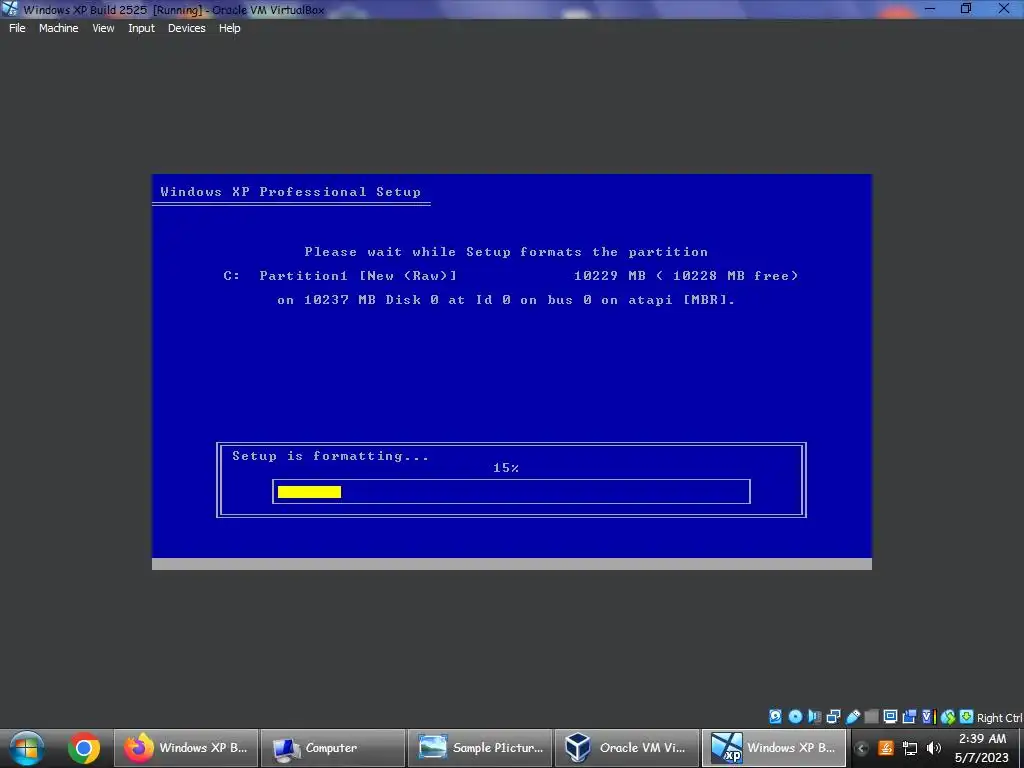Click the mouse integration status icon
This screenshot has height=768, width=1024.
948,716
